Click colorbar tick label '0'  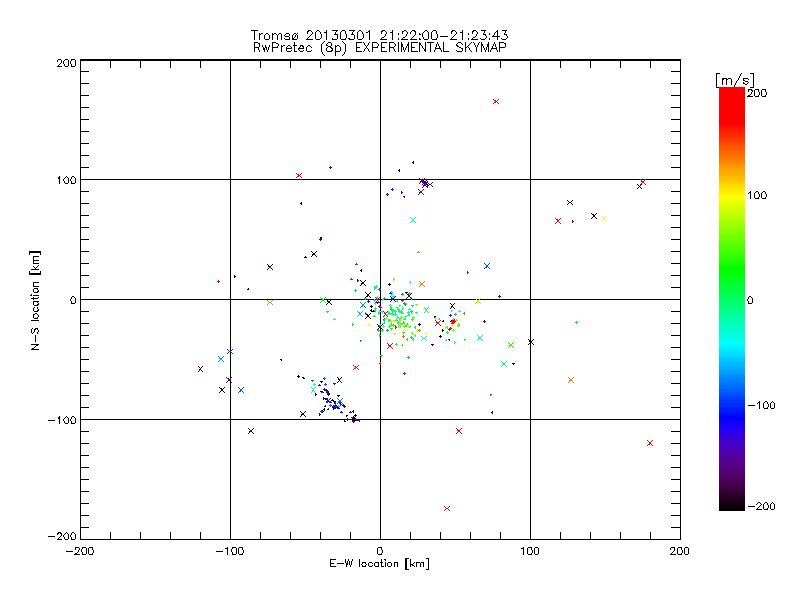tap(750, 300)
